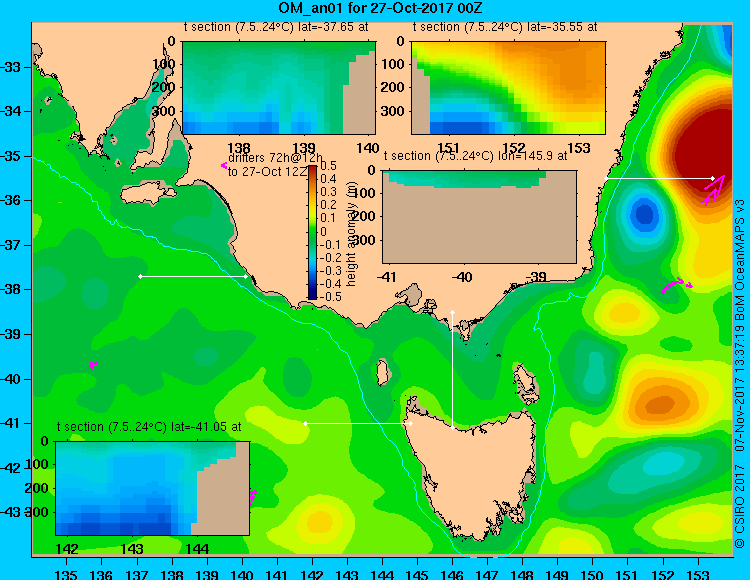The image size is (750, 580).
Task: Click the longitude label "153" on the bottom axis
Action: (698, 574)
